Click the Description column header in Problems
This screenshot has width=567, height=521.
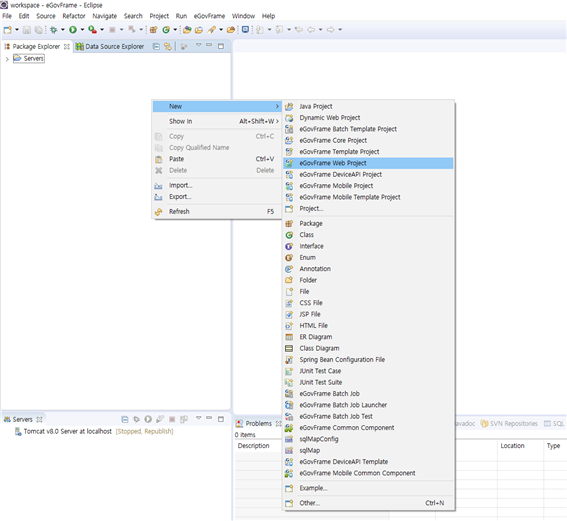click(253, 446)
